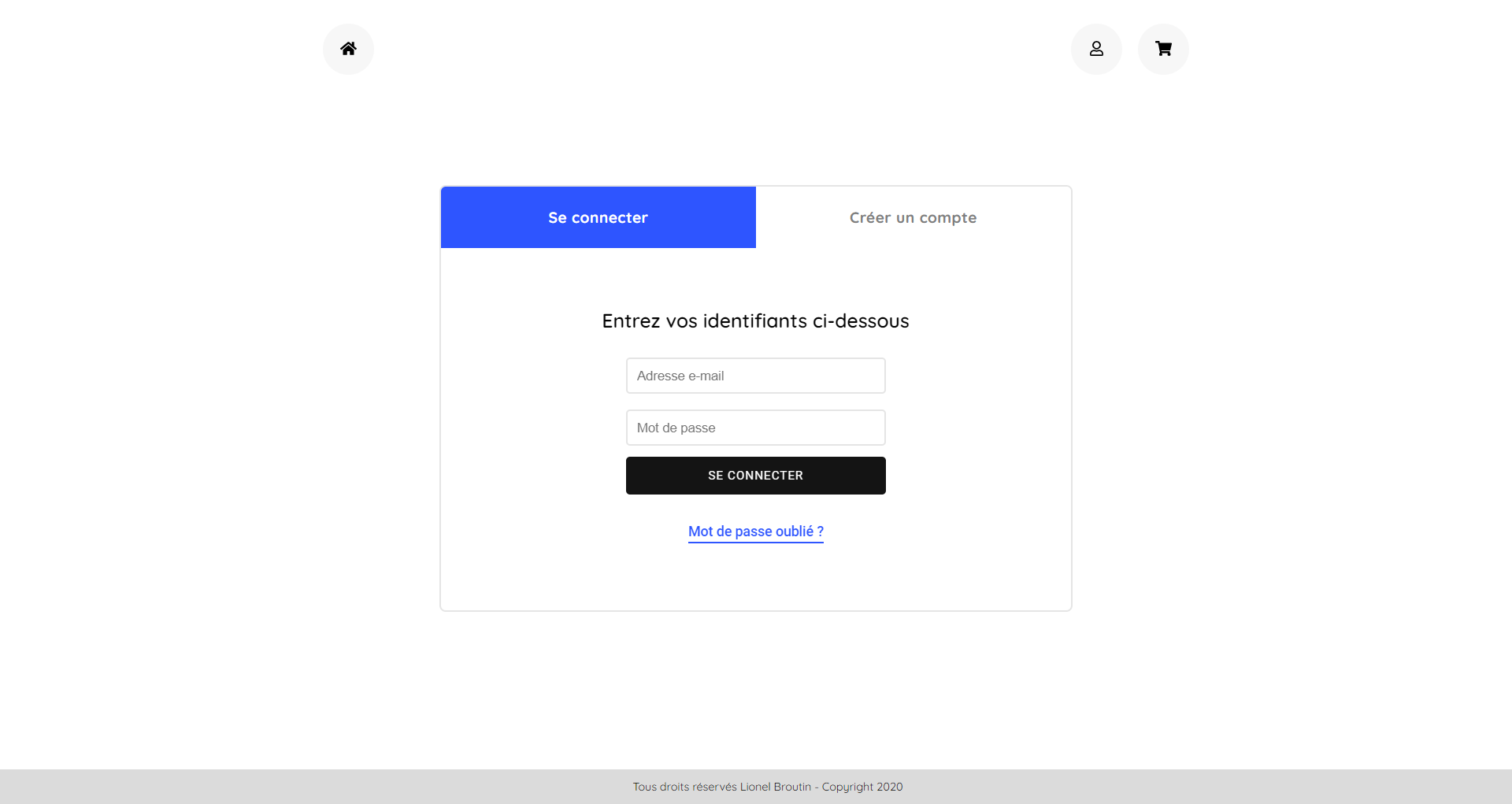
Task: View basket using cart icon
Action: point(1163,49)
